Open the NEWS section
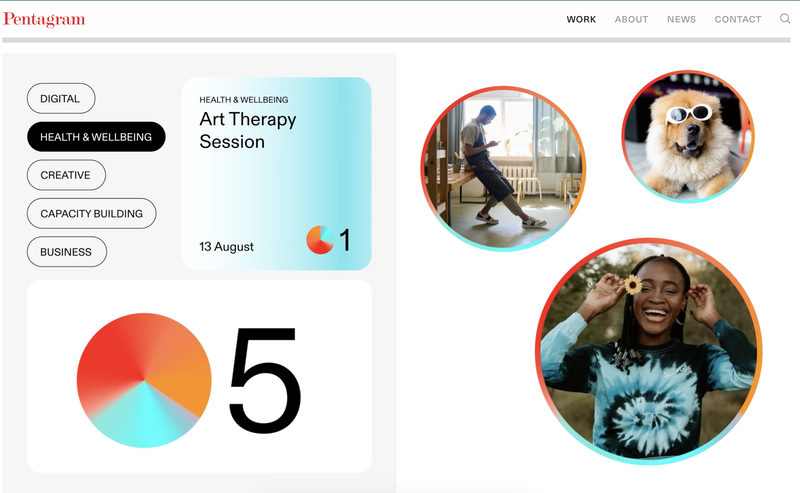800x493 pixels. pyautogui.click(x=681, y=19)
